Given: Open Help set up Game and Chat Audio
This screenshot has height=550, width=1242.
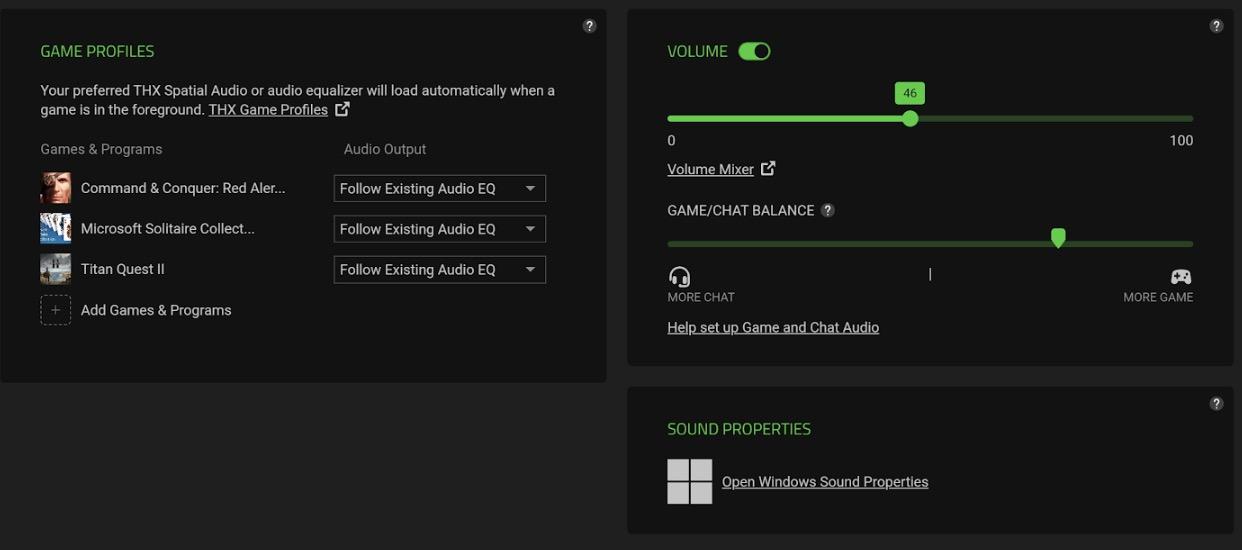Looking at the screenshot, I should (773, 327).
